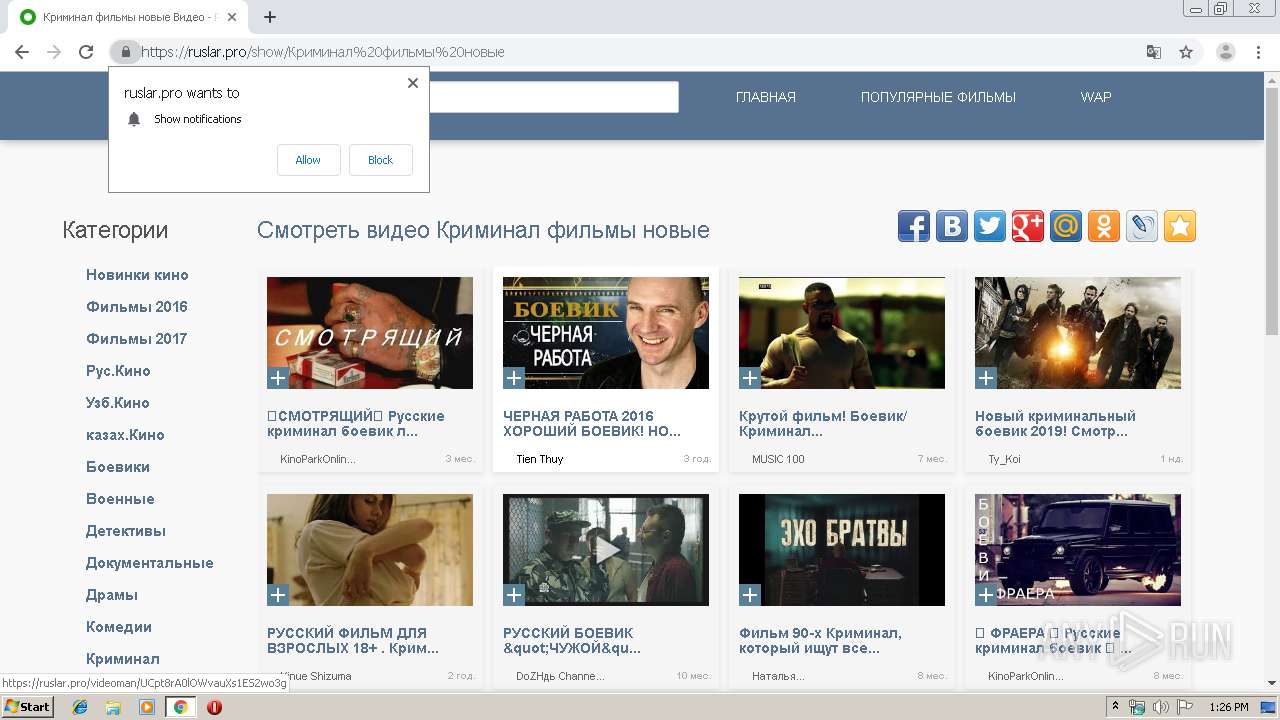Screen dimensions: 1280x720
Task: Add to favorites star share icon
Action: [x=1179, y=226]
